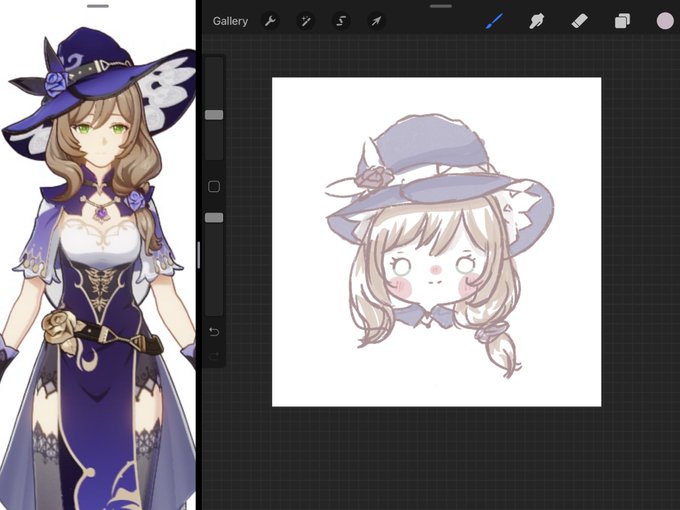Tap the reference app top grabber
The width and height of the screenshot is (680, 510).
98,6
